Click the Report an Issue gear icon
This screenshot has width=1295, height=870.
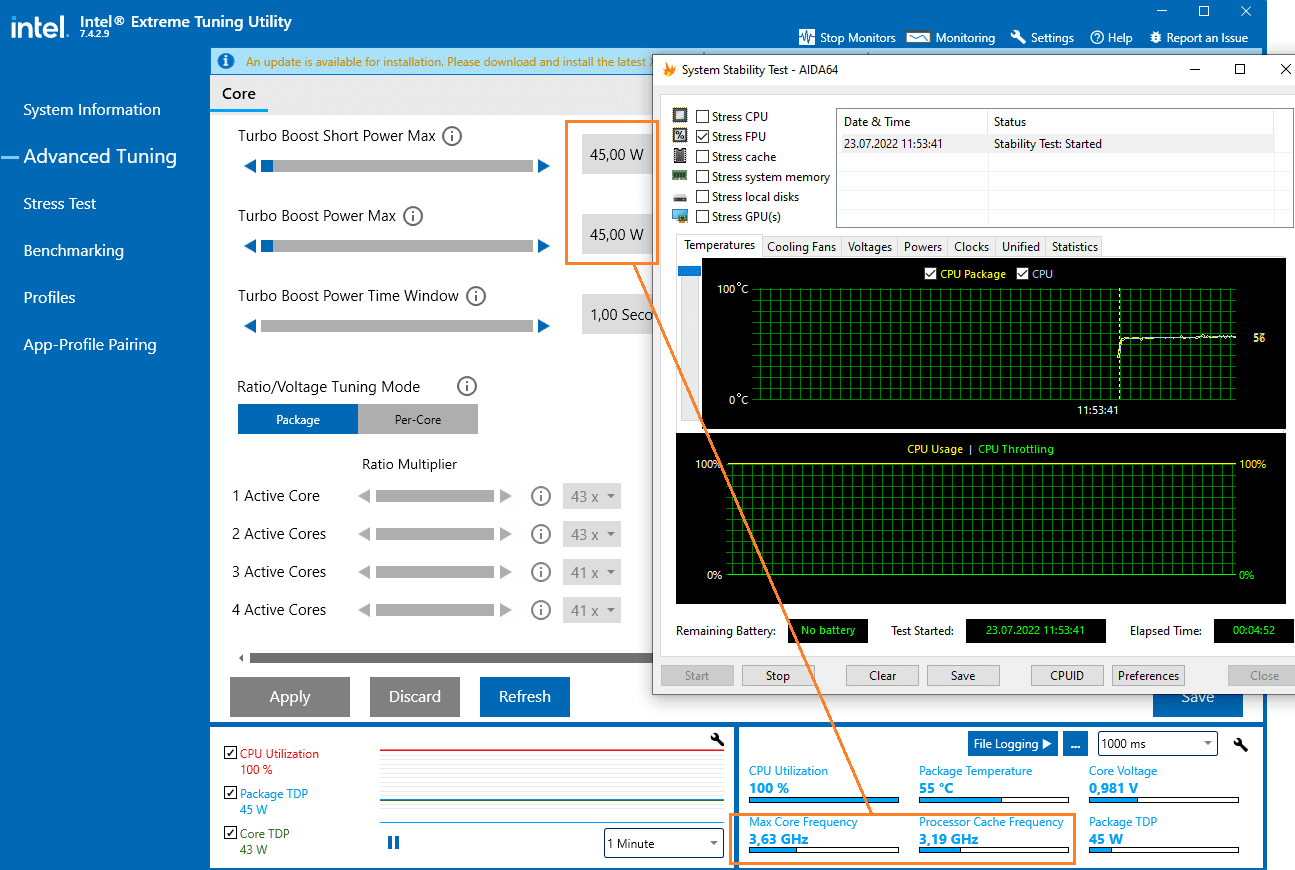tap(1156, 37)
